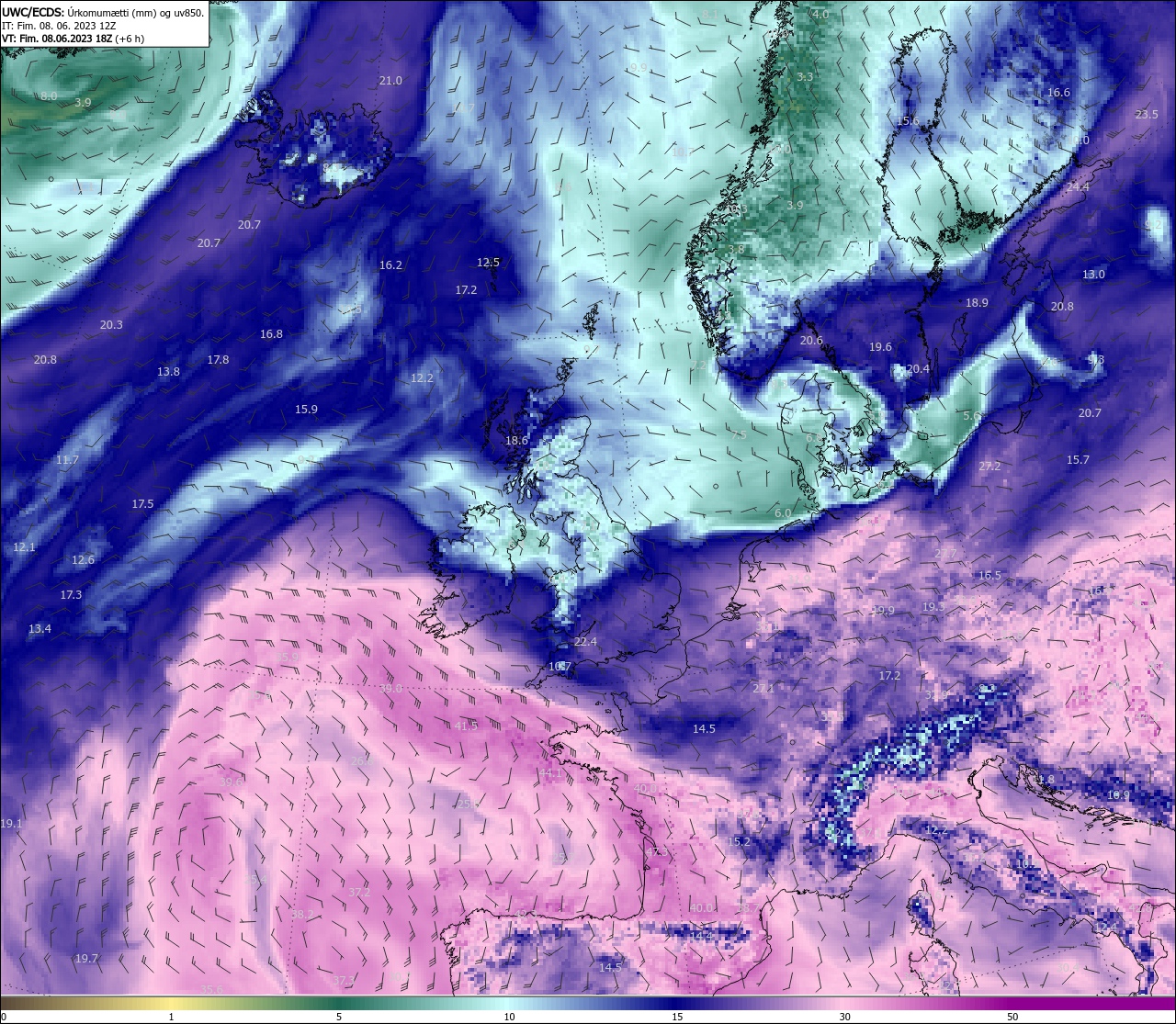The width and height of the screenshot is (1176, 1024).
Task: Click the 23.5 value at top right
Action: [x=1147, y=115]
